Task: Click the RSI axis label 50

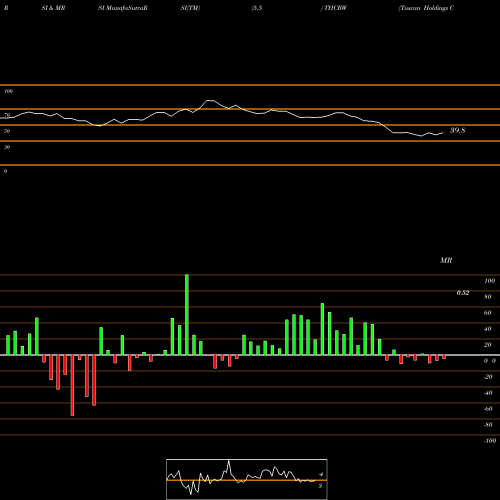Action: tap(7, 131)
